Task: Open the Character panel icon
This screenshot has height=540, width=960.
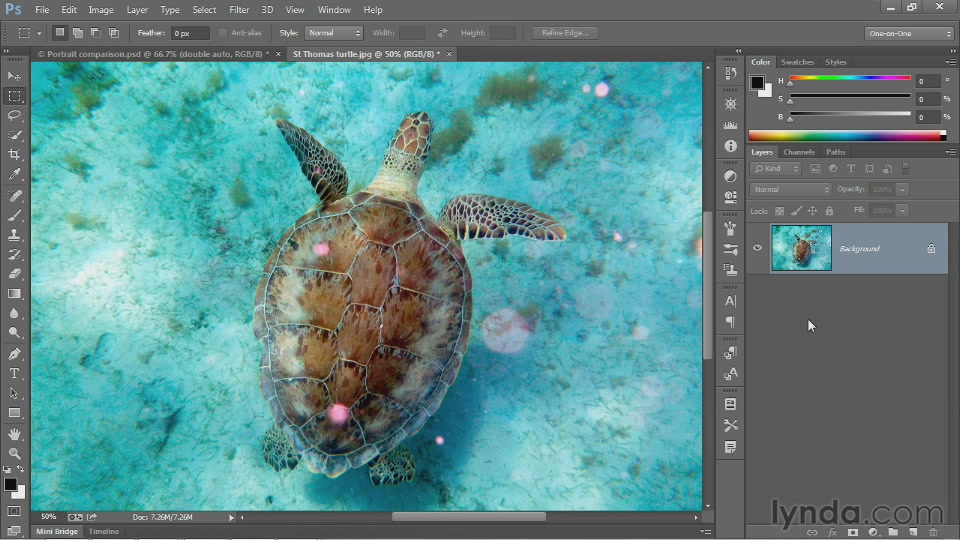Action: (730, 301)
